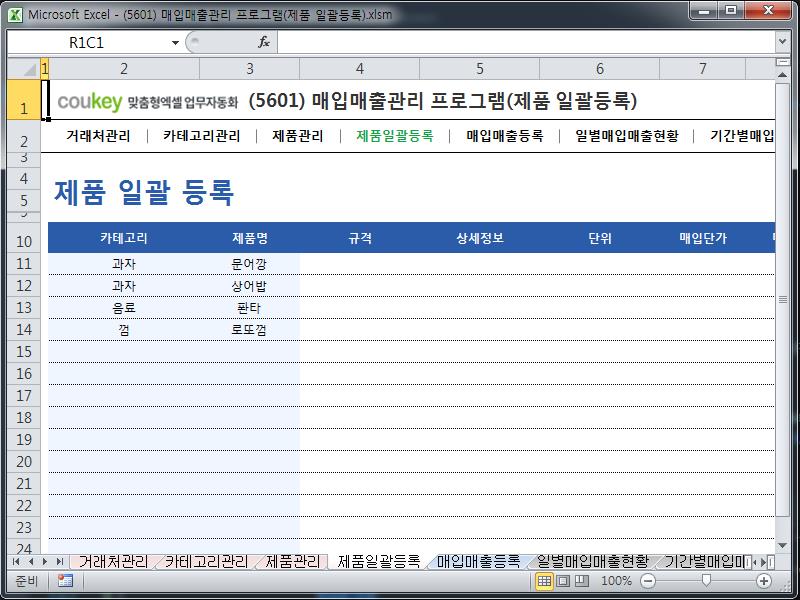
Task: Click previous sheet tab navigation arrow
Action: click(x=31, y=562)
